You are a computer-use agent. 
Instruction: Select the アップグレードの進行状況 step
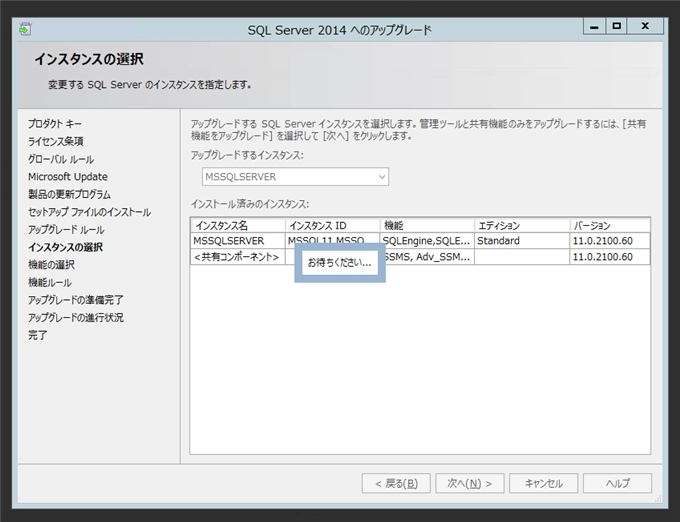click(x=75, y=318)
